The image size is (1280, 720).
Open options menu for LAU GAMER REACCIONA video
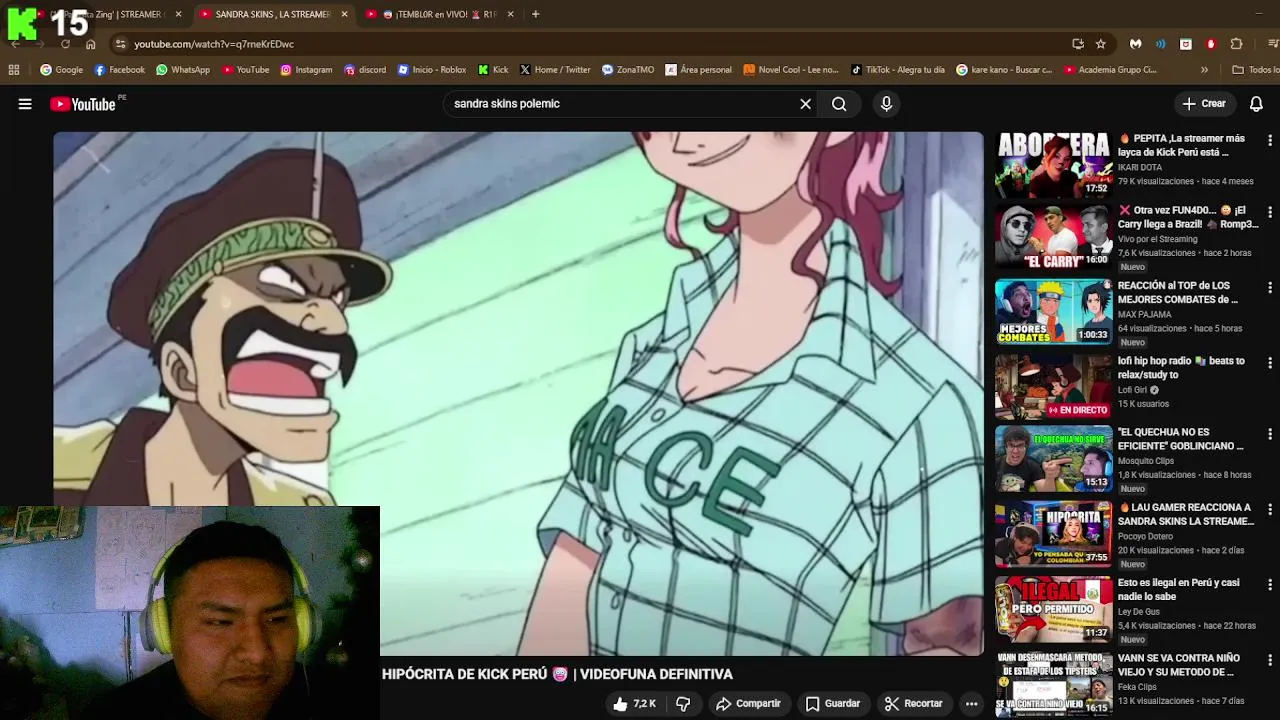coord(1270,510)
